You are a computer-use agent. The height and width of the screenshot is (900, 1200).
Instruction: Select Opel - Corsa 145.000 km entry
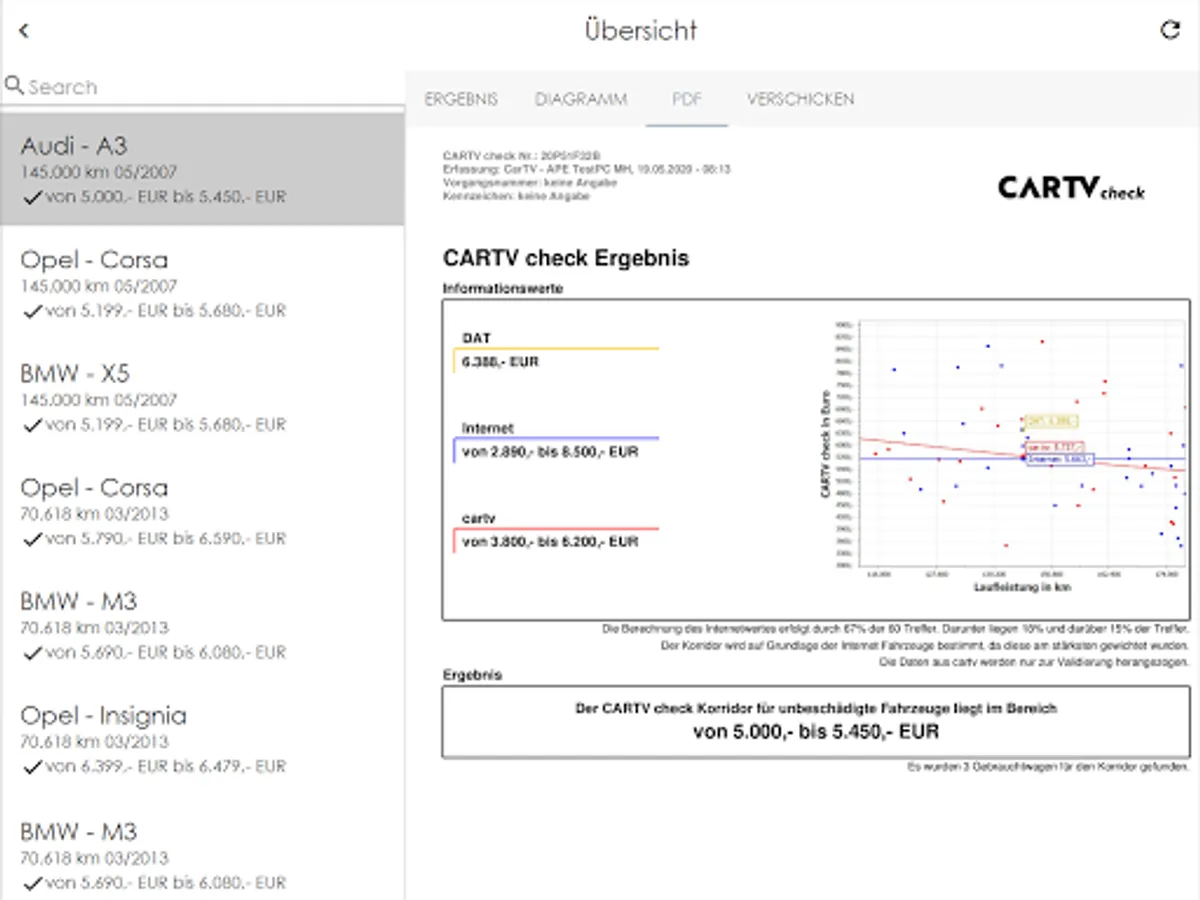point(202,283)
